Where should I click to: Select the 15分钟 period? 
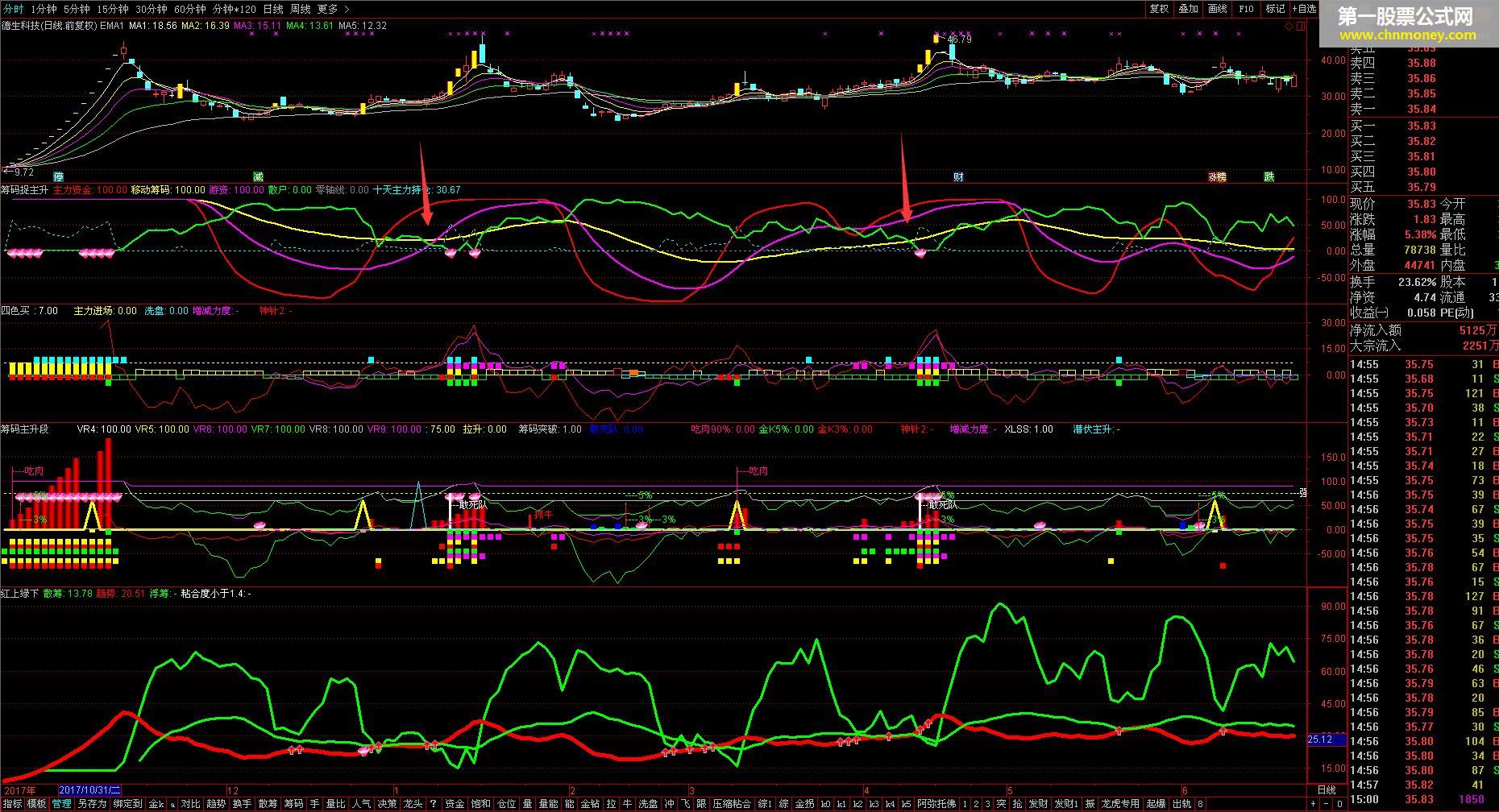[112, 9]
